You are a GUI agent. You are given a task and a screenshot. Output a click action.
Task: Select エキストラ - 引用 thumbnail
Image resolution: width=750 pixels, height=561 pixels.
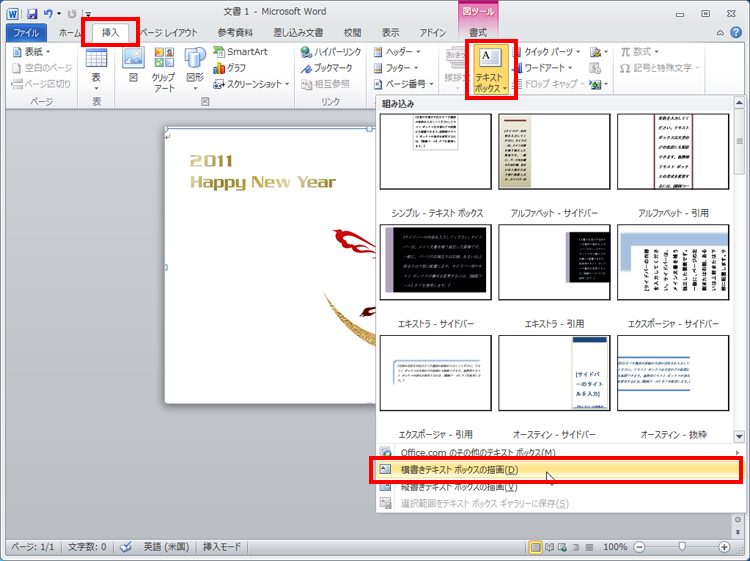tap(554, 263)
